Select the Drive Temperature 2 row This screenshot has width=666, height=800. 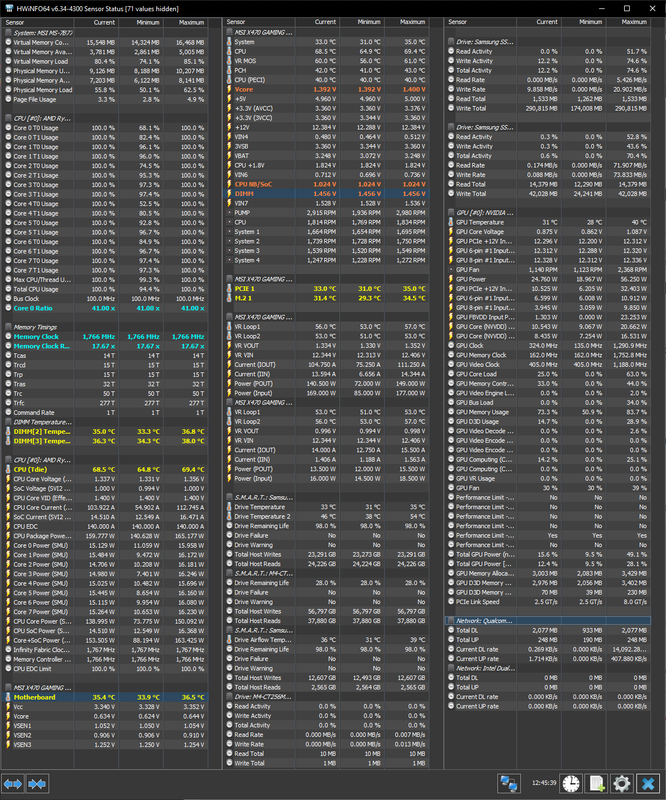[x=327, y=516]
